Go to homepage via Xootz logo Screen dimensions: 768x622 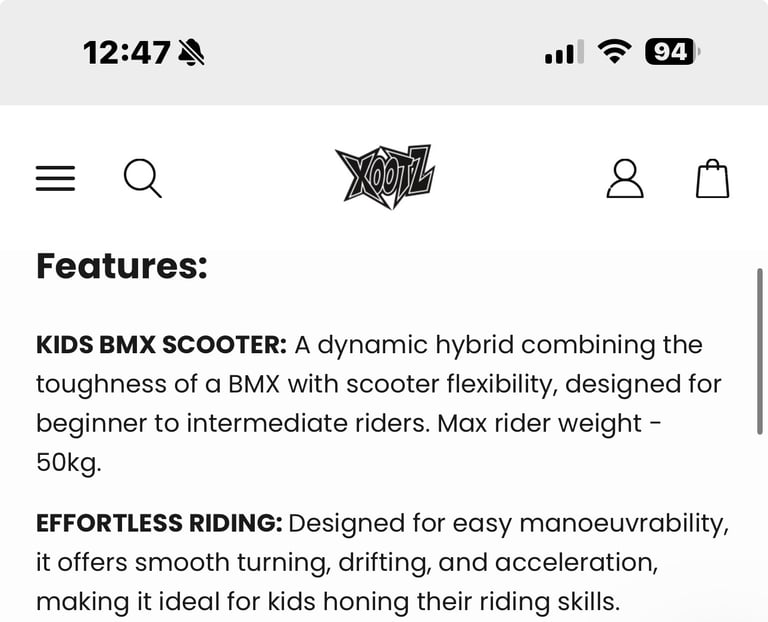tap(385, 176)
